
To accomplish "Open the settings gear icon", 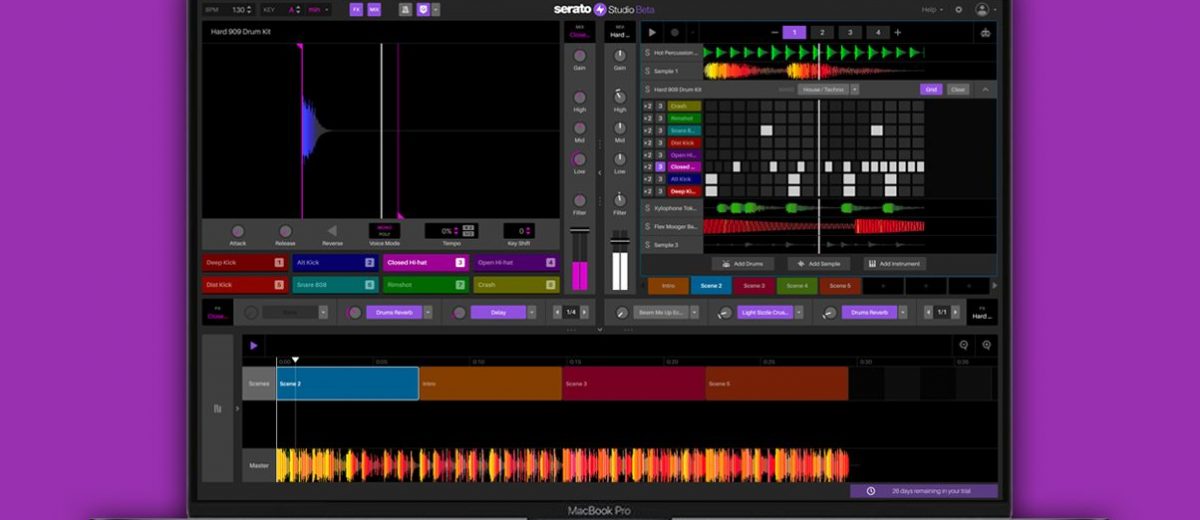I will click(x=959, y=9).
